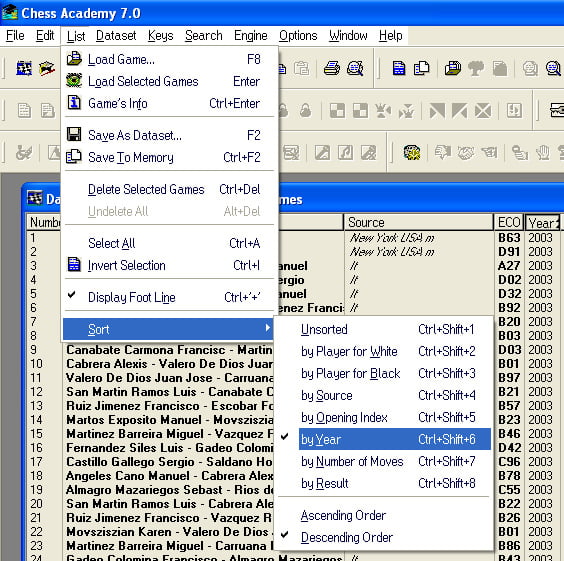Open the File menu
This screenshot has height=561, width=564.
click(15, 36)
